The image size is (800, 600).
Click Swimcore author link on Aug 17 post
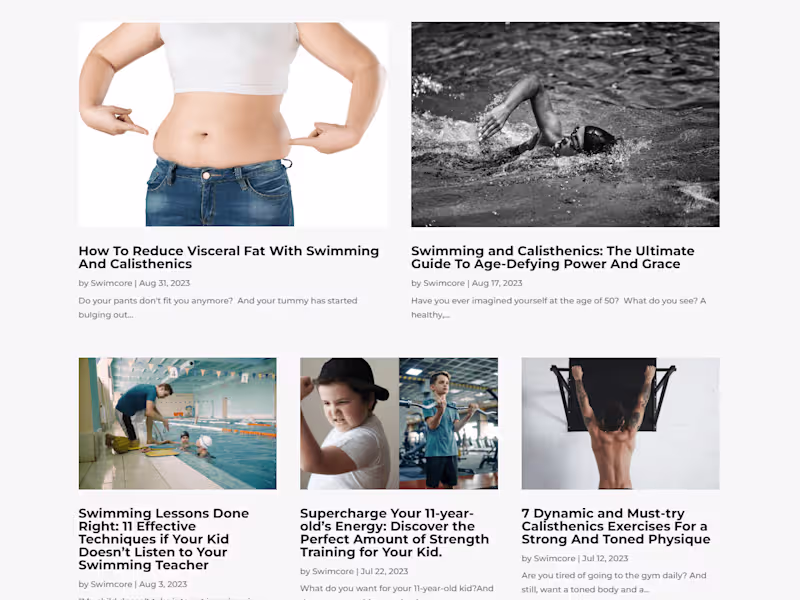pos(444,283)
